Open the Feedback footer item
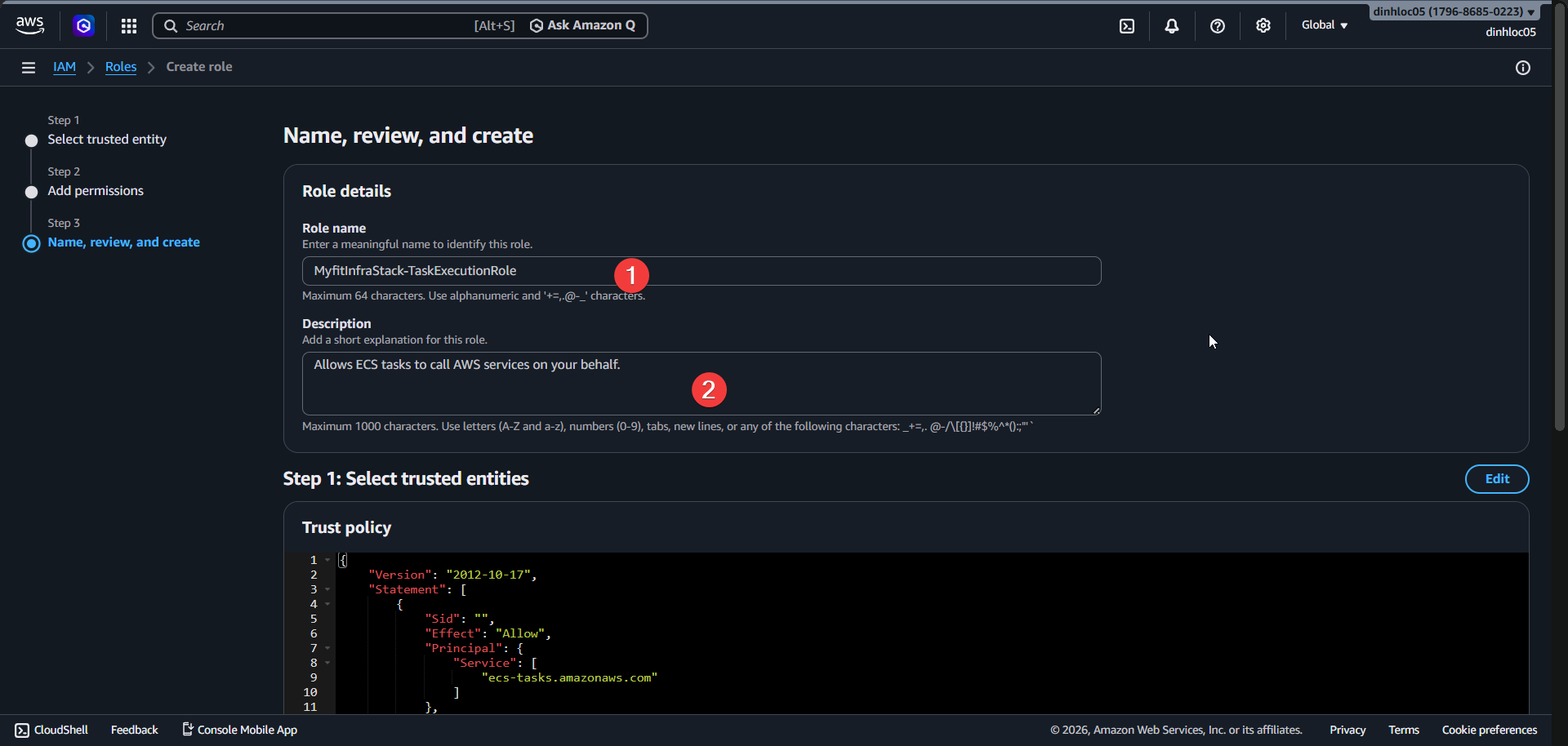Image resolution: width=1568 pixels, height=746 pixels. click(134, 729)
